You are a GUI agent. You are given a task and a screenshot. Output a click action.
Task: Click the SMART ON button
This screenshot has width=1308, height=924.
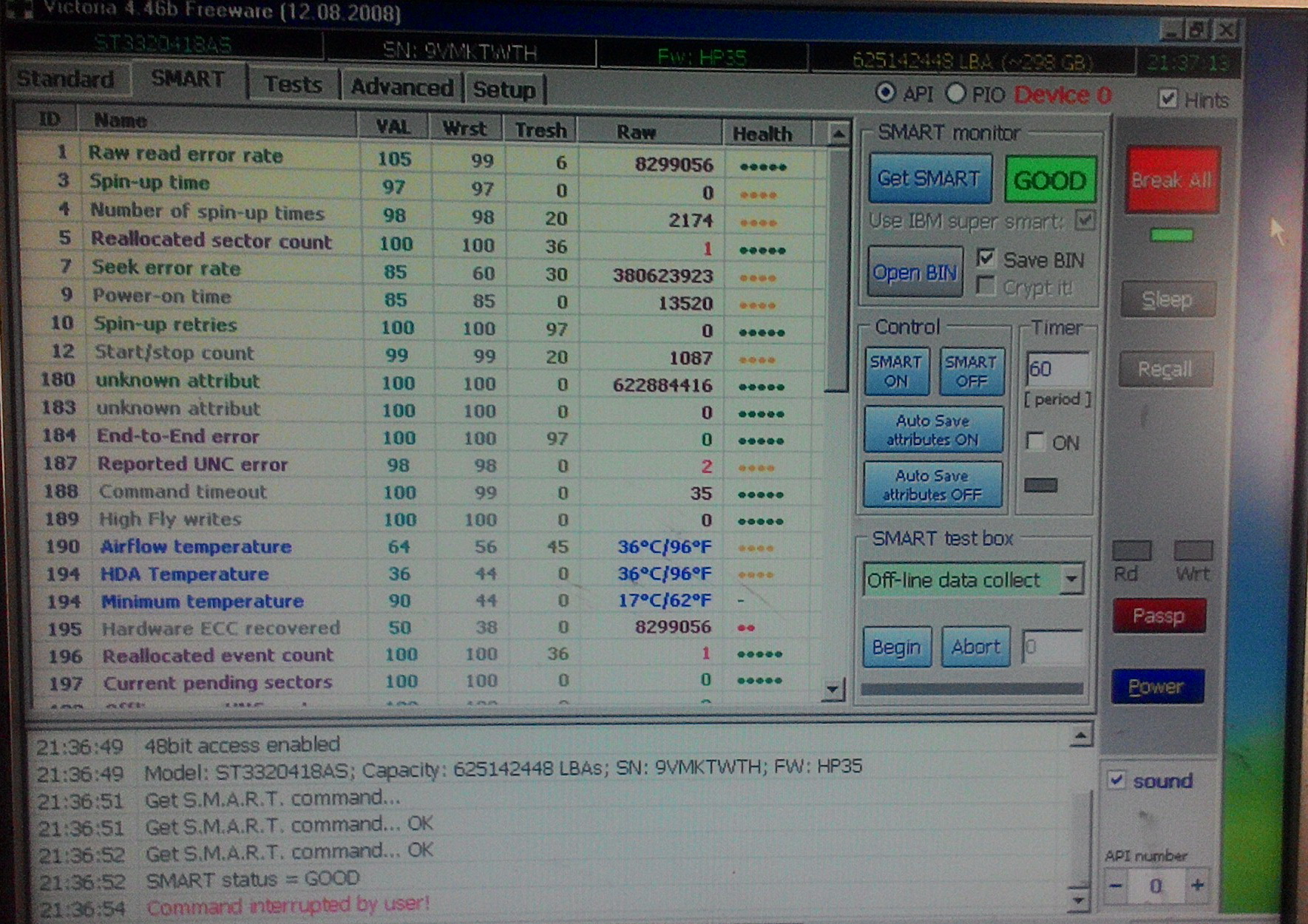point(896,371)
